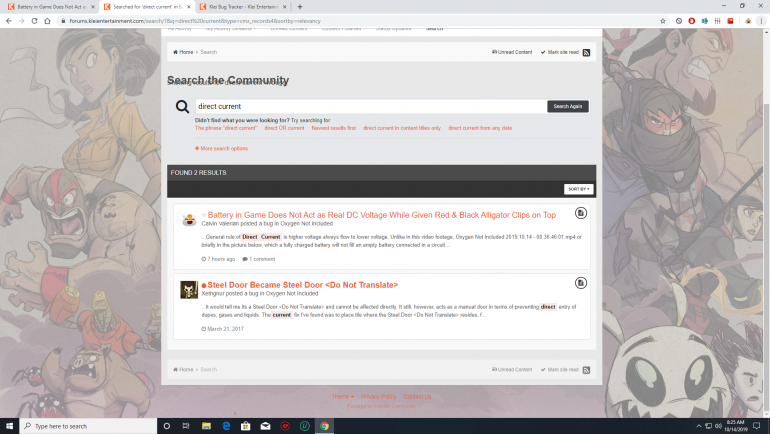Click 'direct current from any date'

pos(480,128)
